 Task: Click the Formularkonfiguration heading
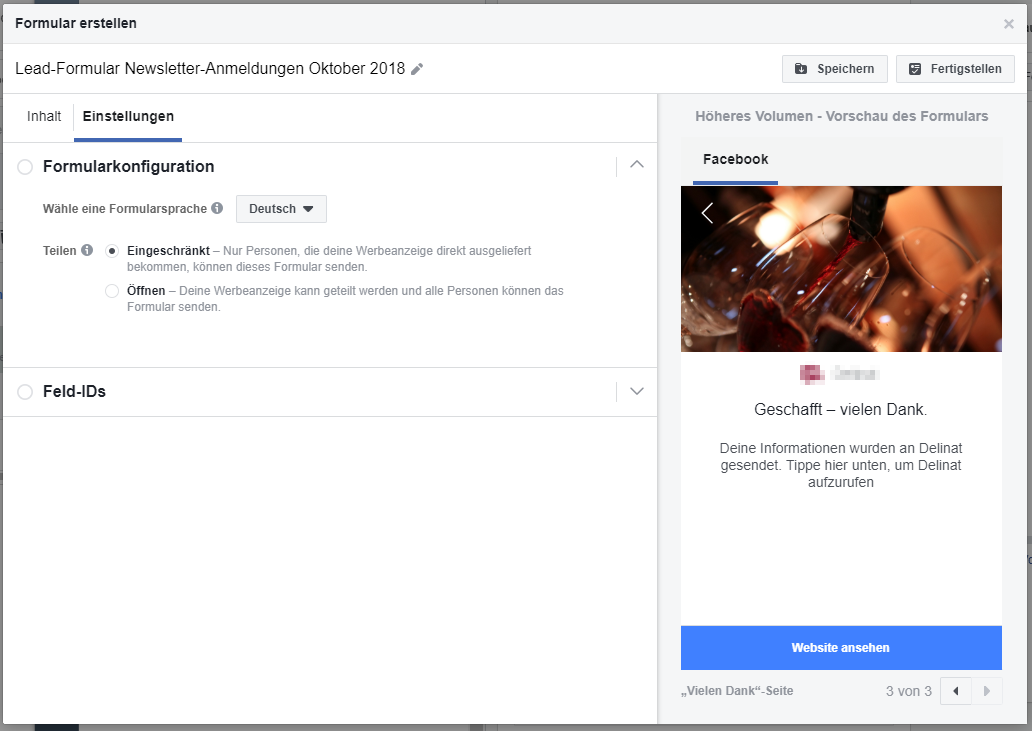pyautogui.click(x=128, y=166)
